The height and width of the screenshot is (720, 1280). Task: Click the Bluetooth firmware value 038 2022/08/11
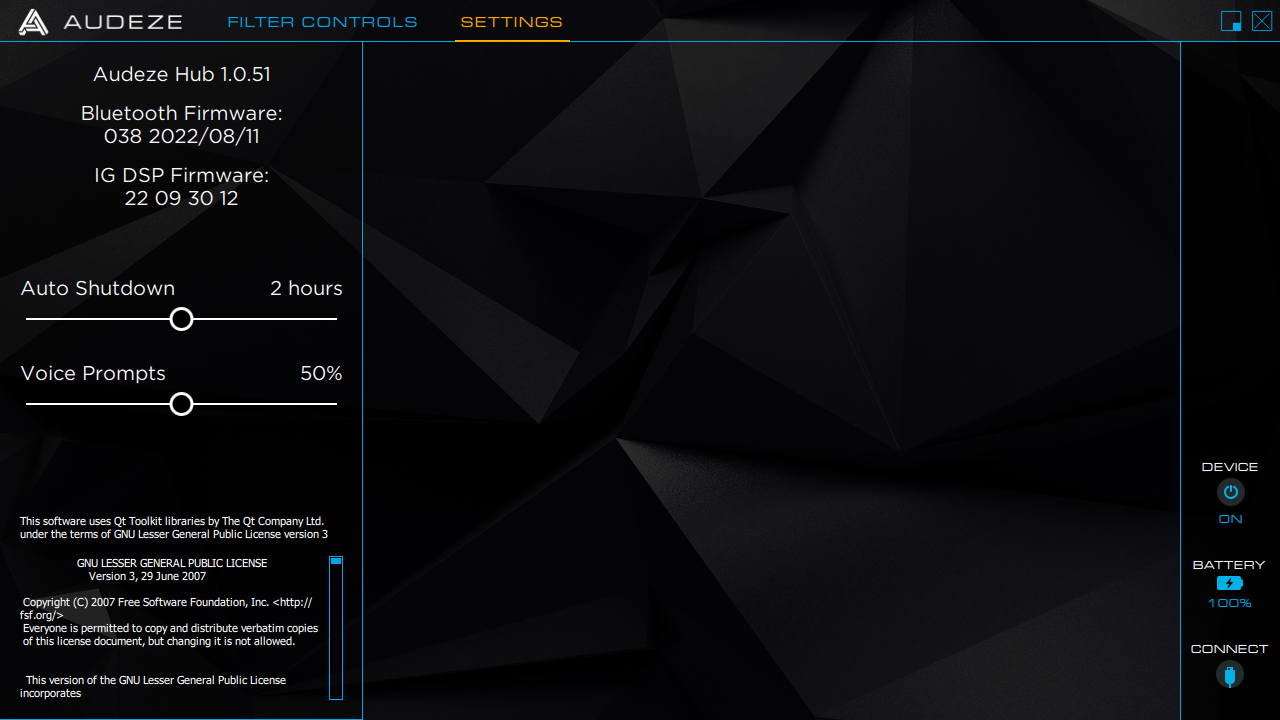(x=182, y=136)
